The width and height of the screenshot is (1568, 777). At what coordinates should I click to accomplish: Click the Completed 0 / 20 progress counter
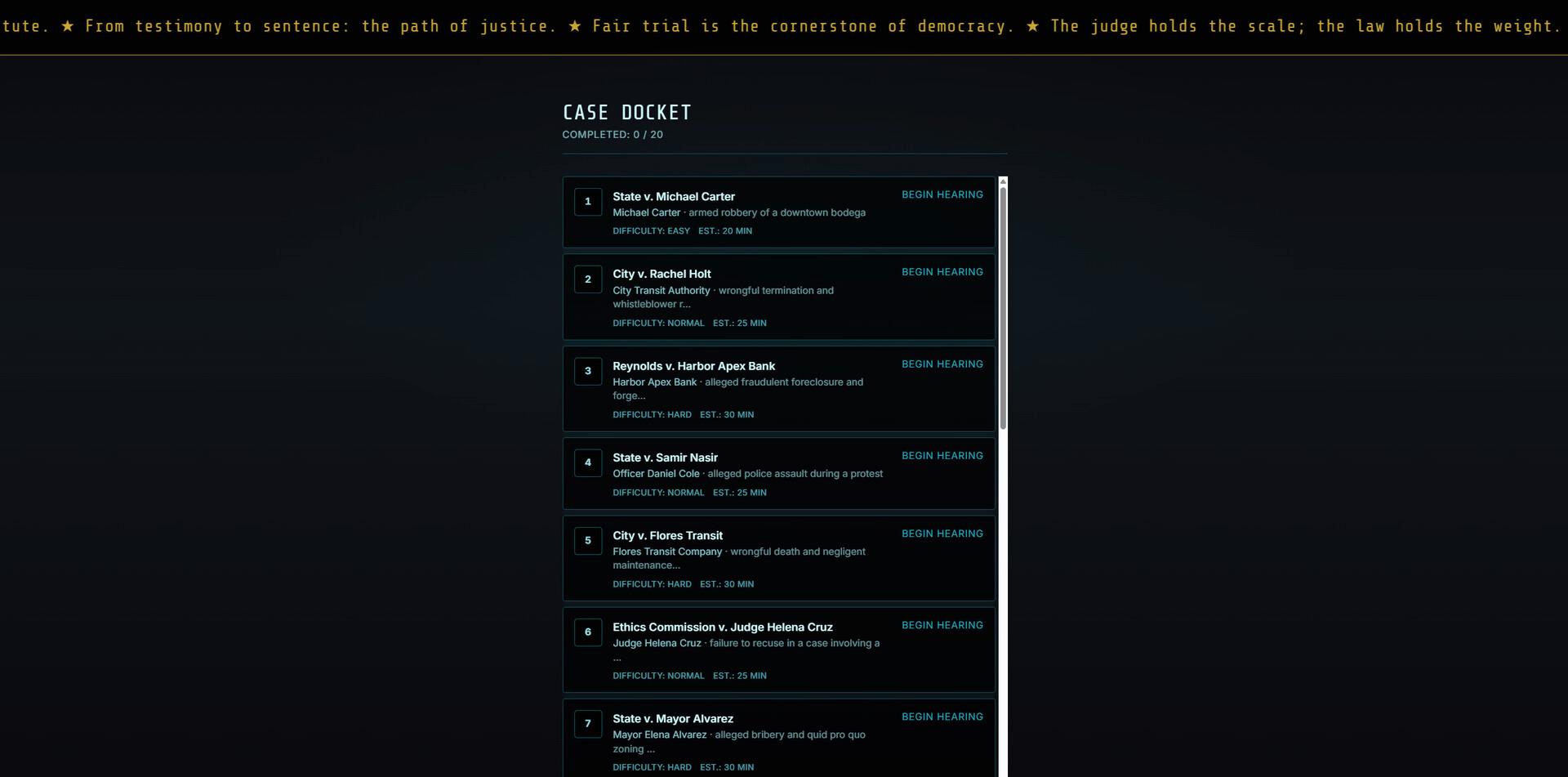coord(612,135)
